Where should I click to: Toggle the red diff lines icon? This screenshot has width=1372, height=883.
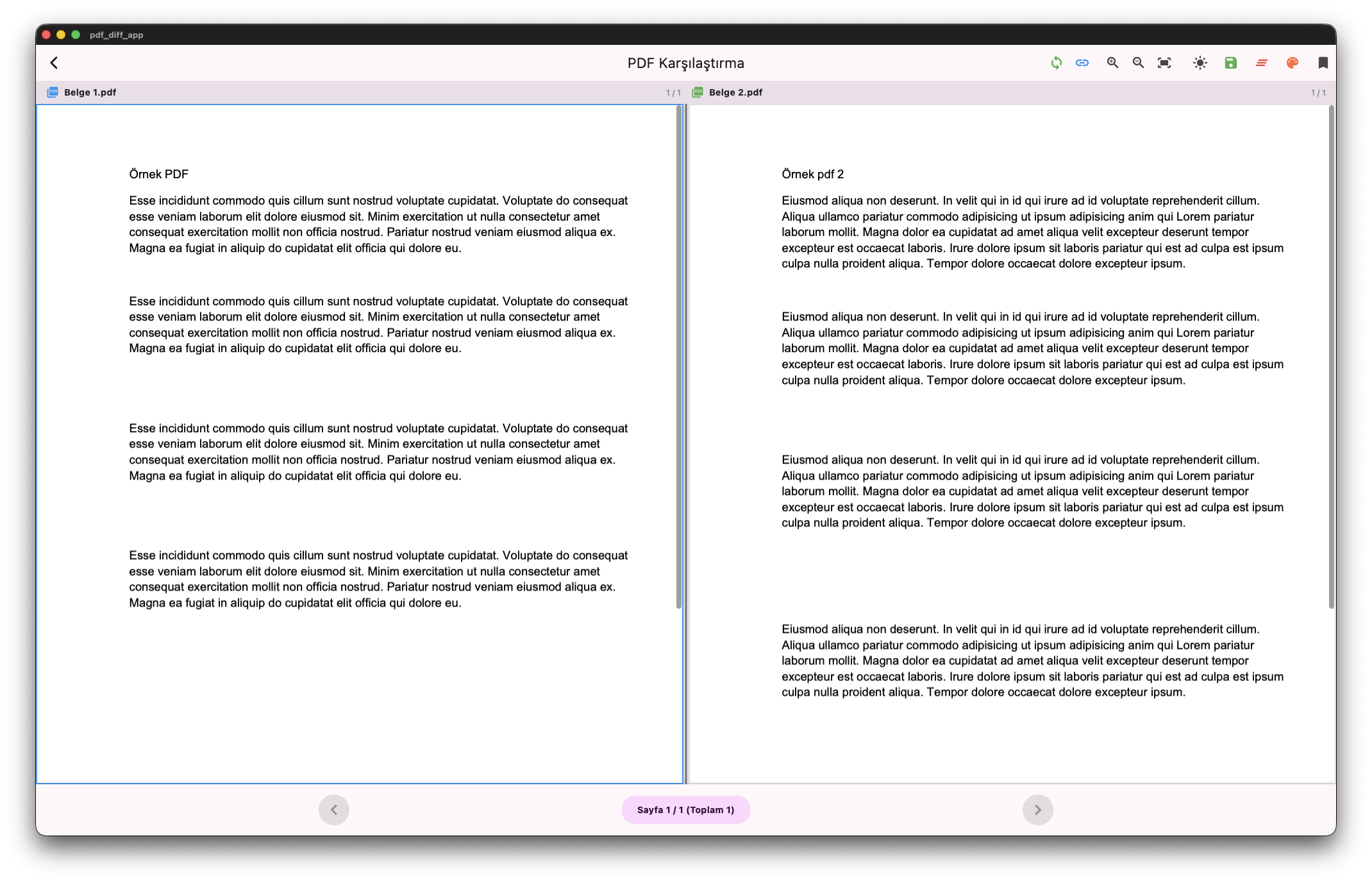coord(1261,63)
